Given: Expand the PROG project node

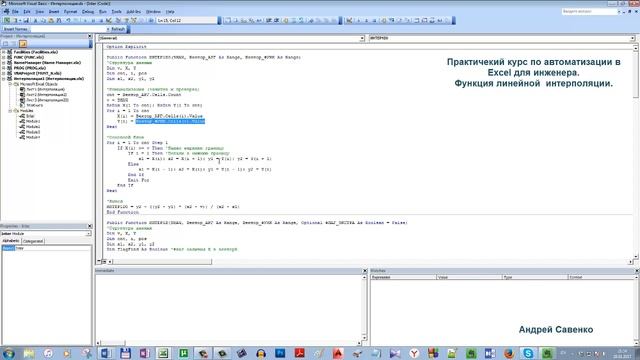Looking at the screenshot, I should click(x=4, y=68).
